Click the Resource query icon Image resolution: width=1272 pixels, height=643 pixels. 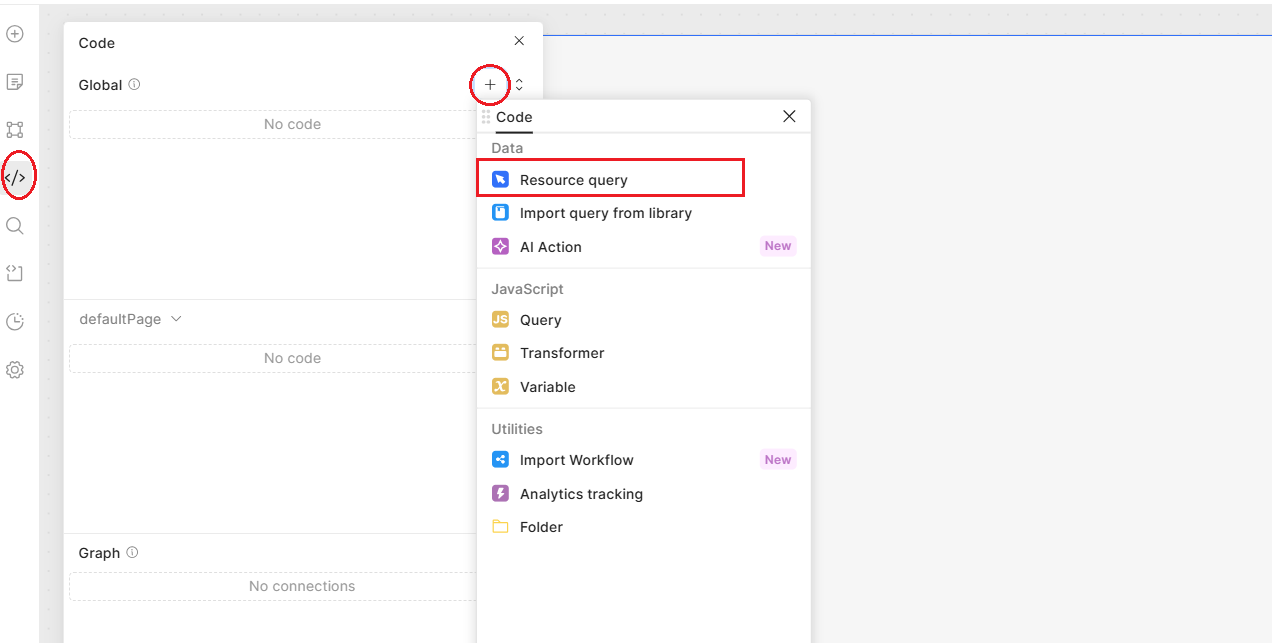click(500, 180)
